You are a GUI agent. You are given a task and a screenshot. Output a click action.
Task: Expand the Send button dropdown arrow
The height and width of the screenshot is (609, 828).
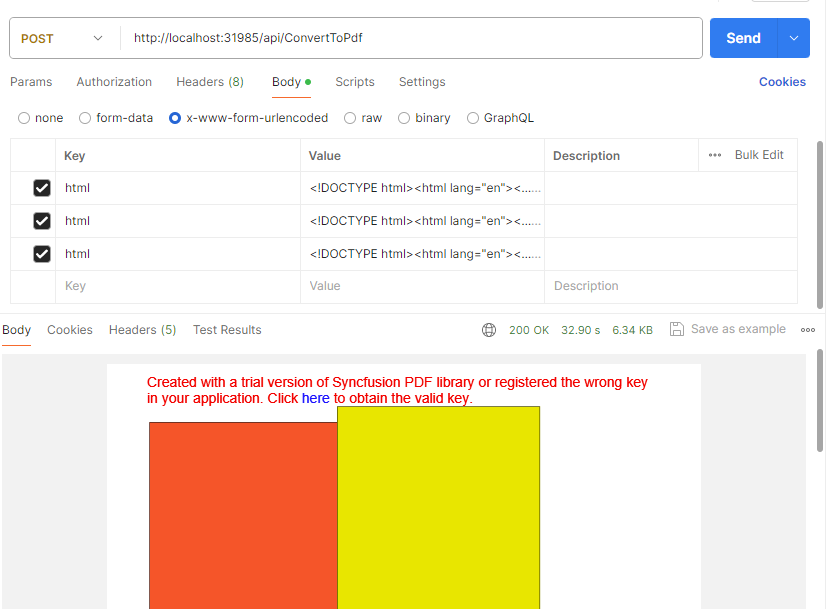(793, 38)
